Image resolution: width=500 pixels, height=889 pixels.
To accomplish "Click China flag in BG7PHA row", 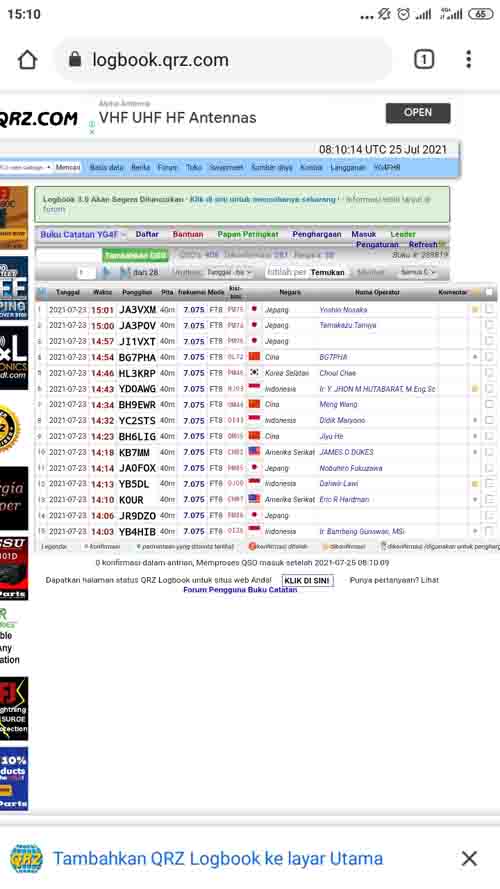I will coord(254,357).
